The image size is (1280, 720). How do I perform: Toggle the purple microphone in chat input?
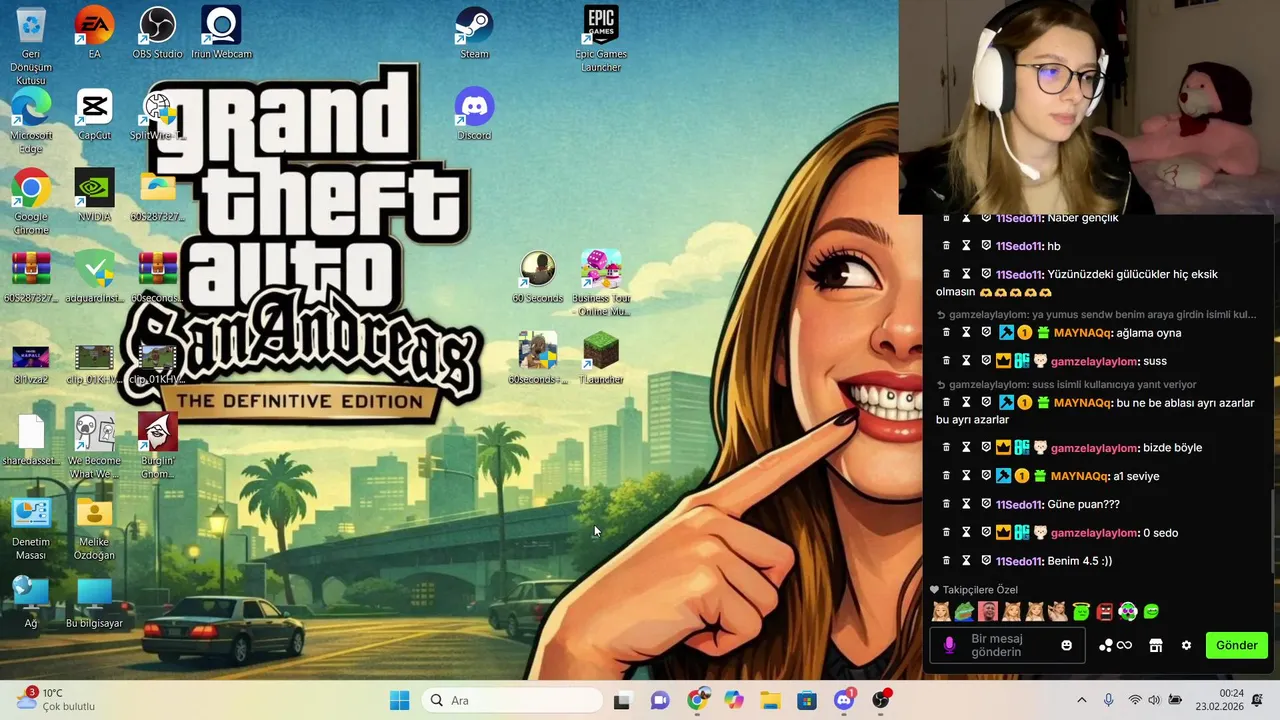[949, 645]
